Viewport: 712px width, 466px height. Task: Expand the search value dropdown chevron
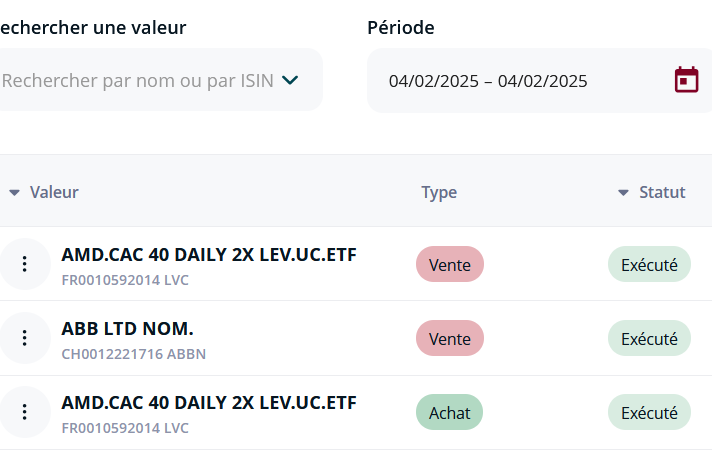tap(290, 80)
